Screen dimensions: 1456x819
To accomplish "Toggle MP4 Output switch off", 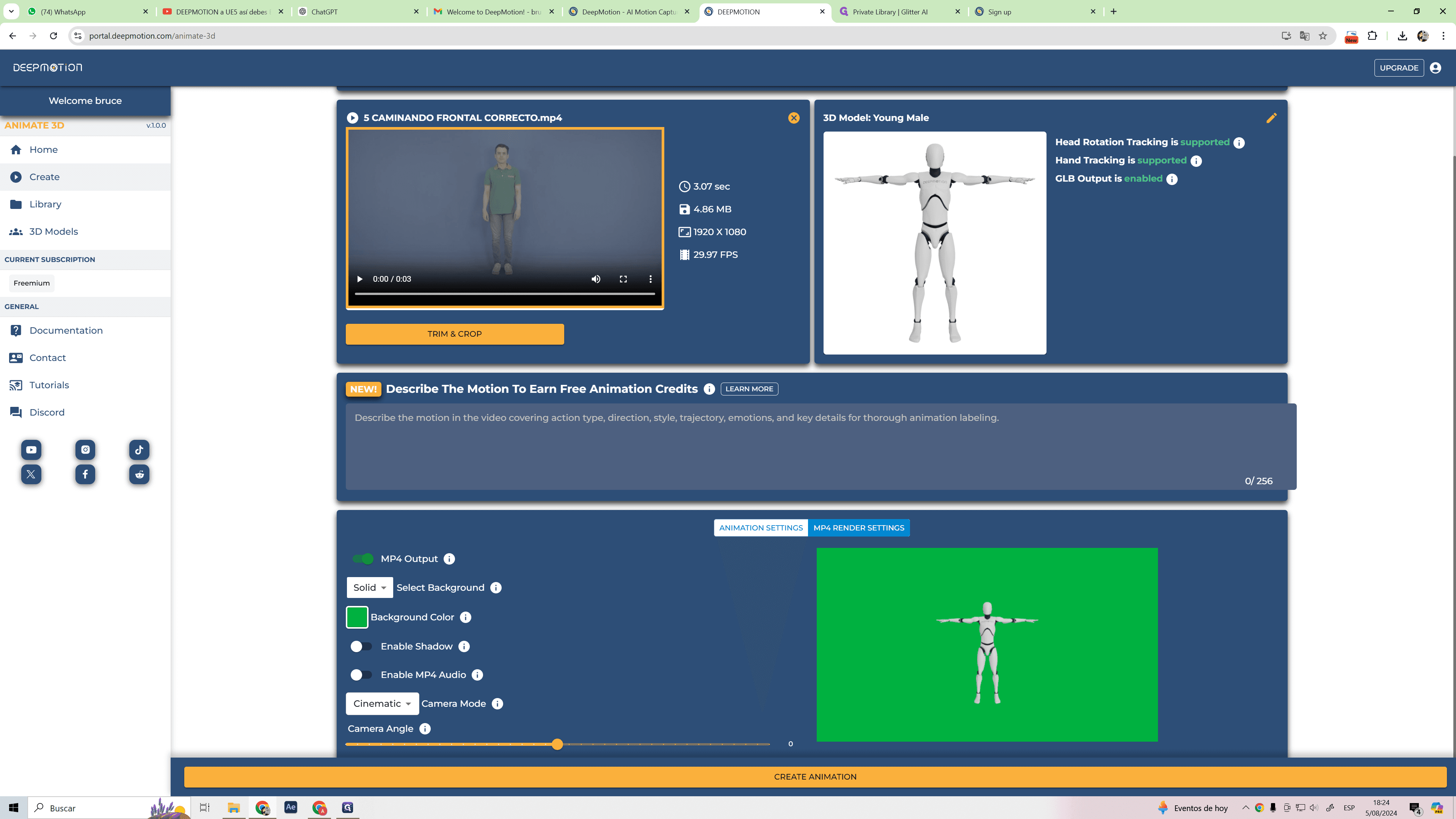I will (x=362, y=559).
